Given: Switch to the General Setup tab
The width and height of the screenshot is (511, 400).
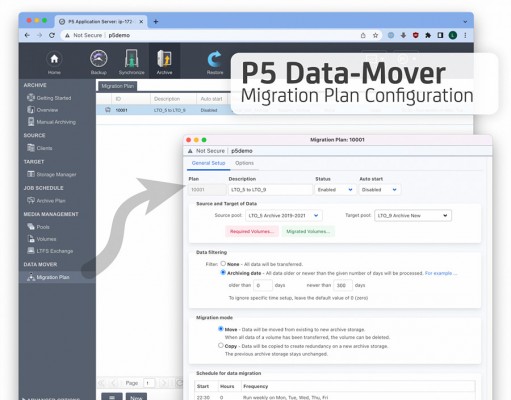Looking at the screenshot, I should coord(208,163).
